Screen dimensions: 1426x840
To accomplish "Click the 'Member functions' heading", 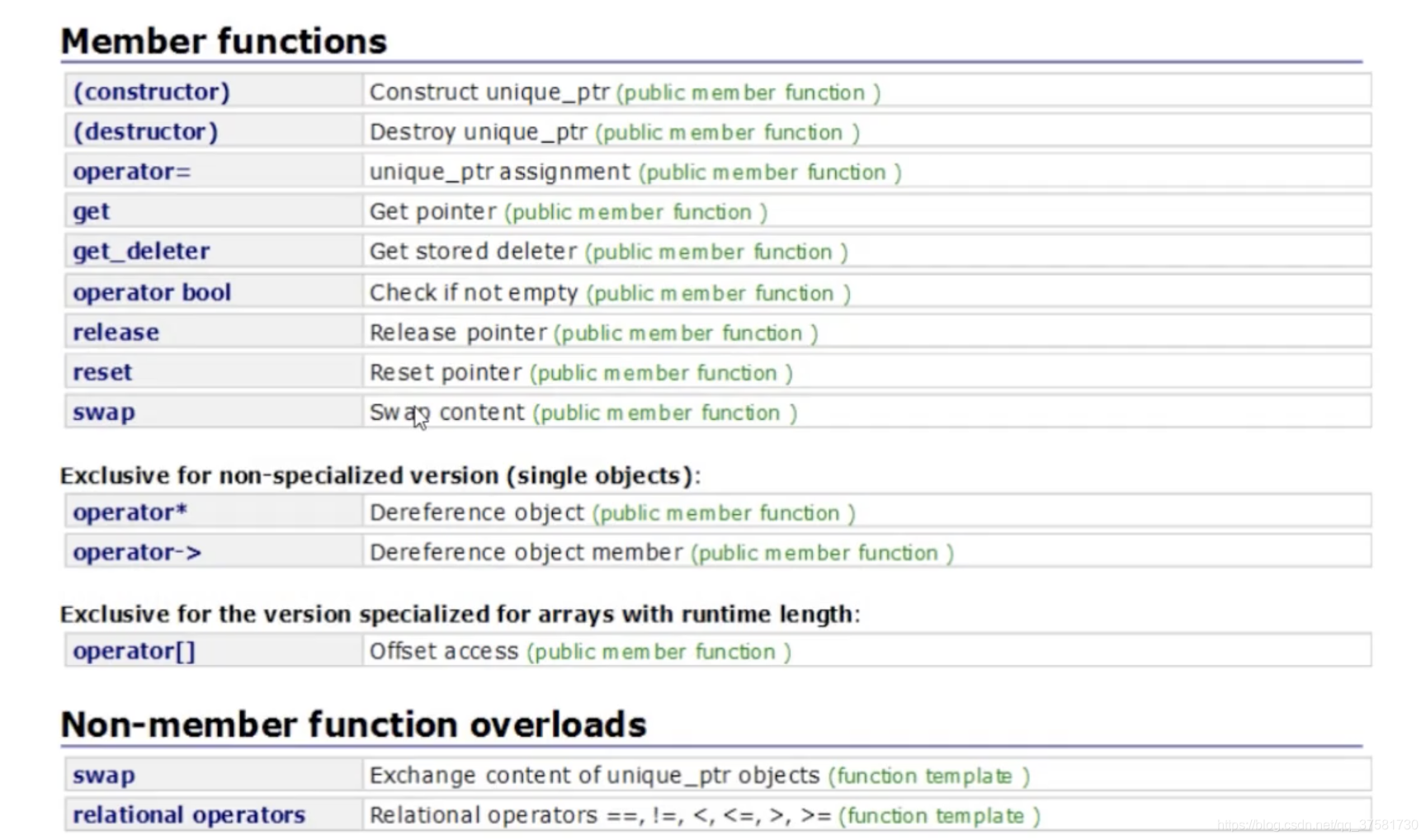I will pyautogui.click(x=224, y=41).
